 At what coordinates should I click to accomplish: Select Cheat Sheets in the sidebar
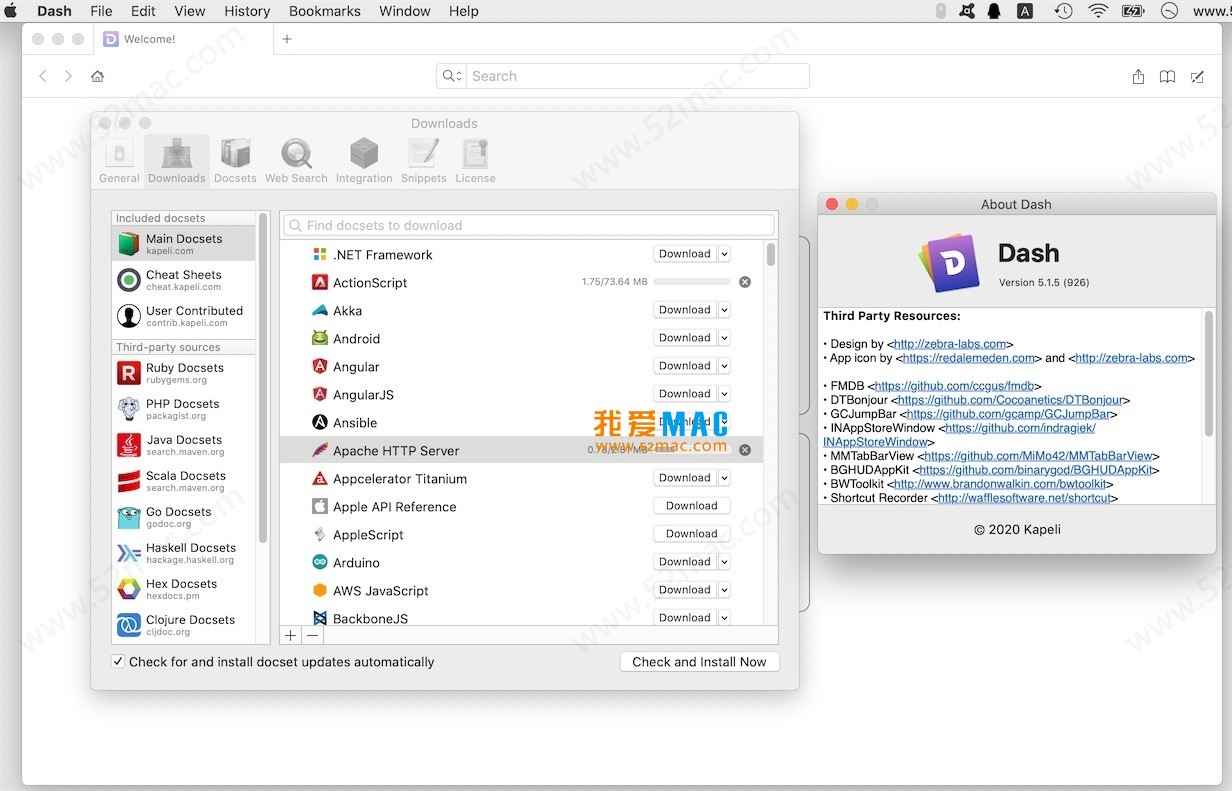click(x=184, y=280)
